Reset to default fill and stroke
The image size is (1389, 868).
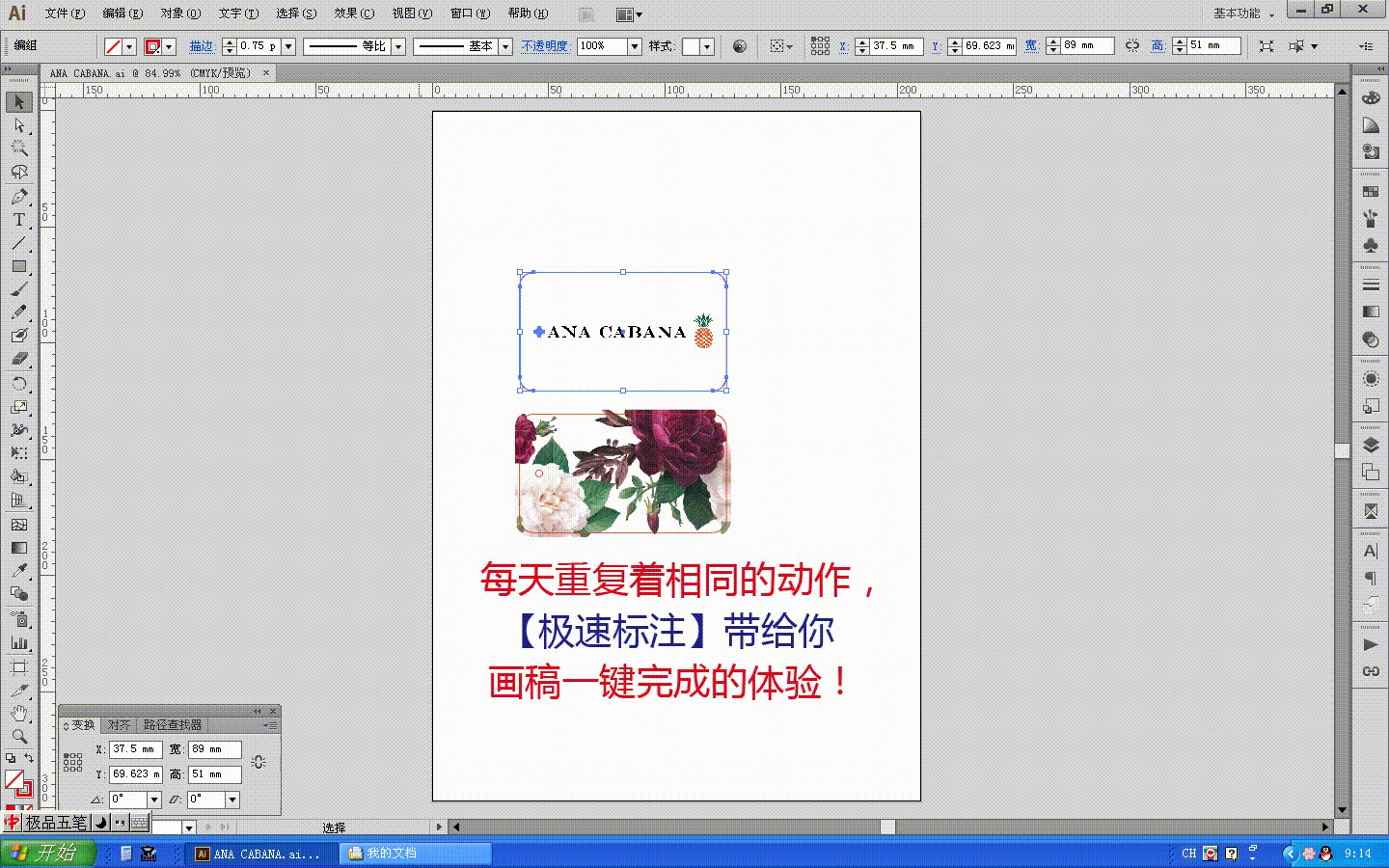click(11, 758)
